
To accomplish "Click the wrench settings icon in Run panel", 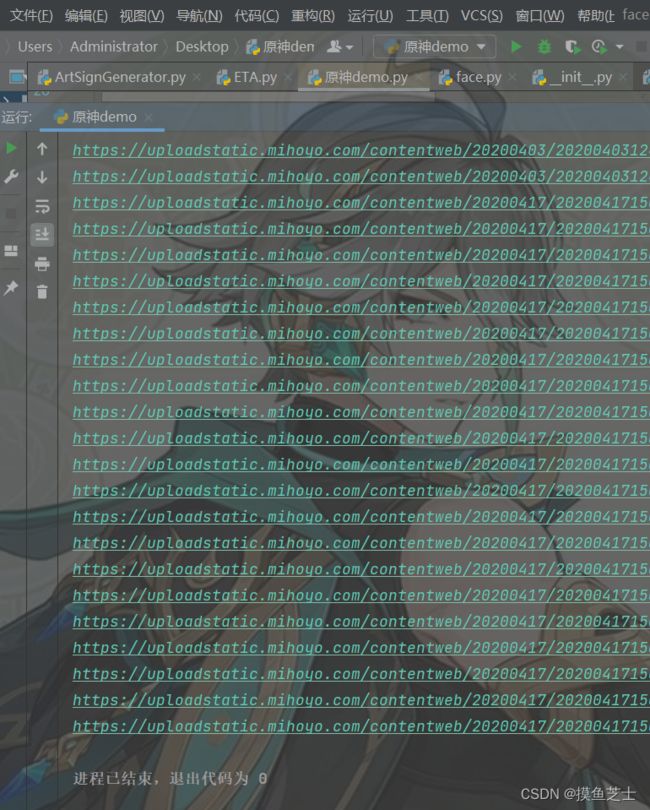I will 11,177.
